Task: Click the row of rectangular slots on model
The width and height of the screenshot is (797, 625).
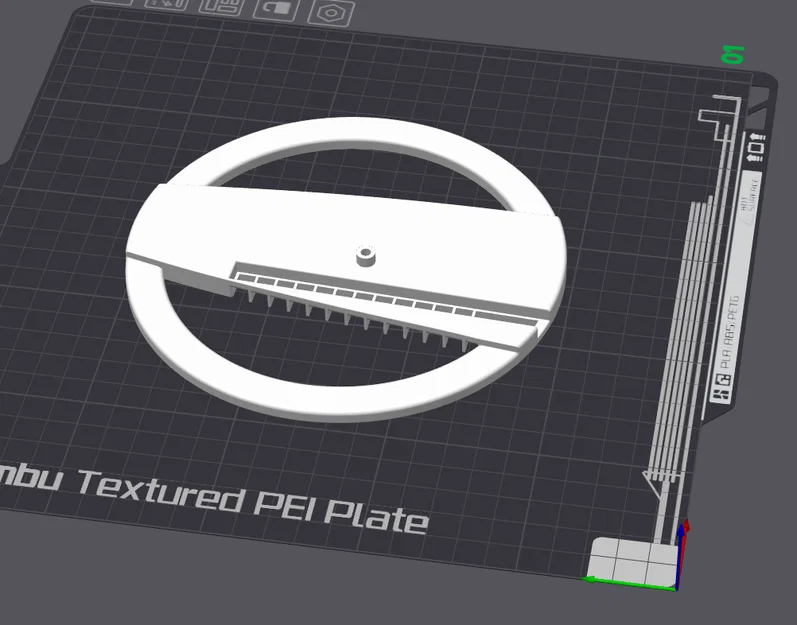Action: 386,299
